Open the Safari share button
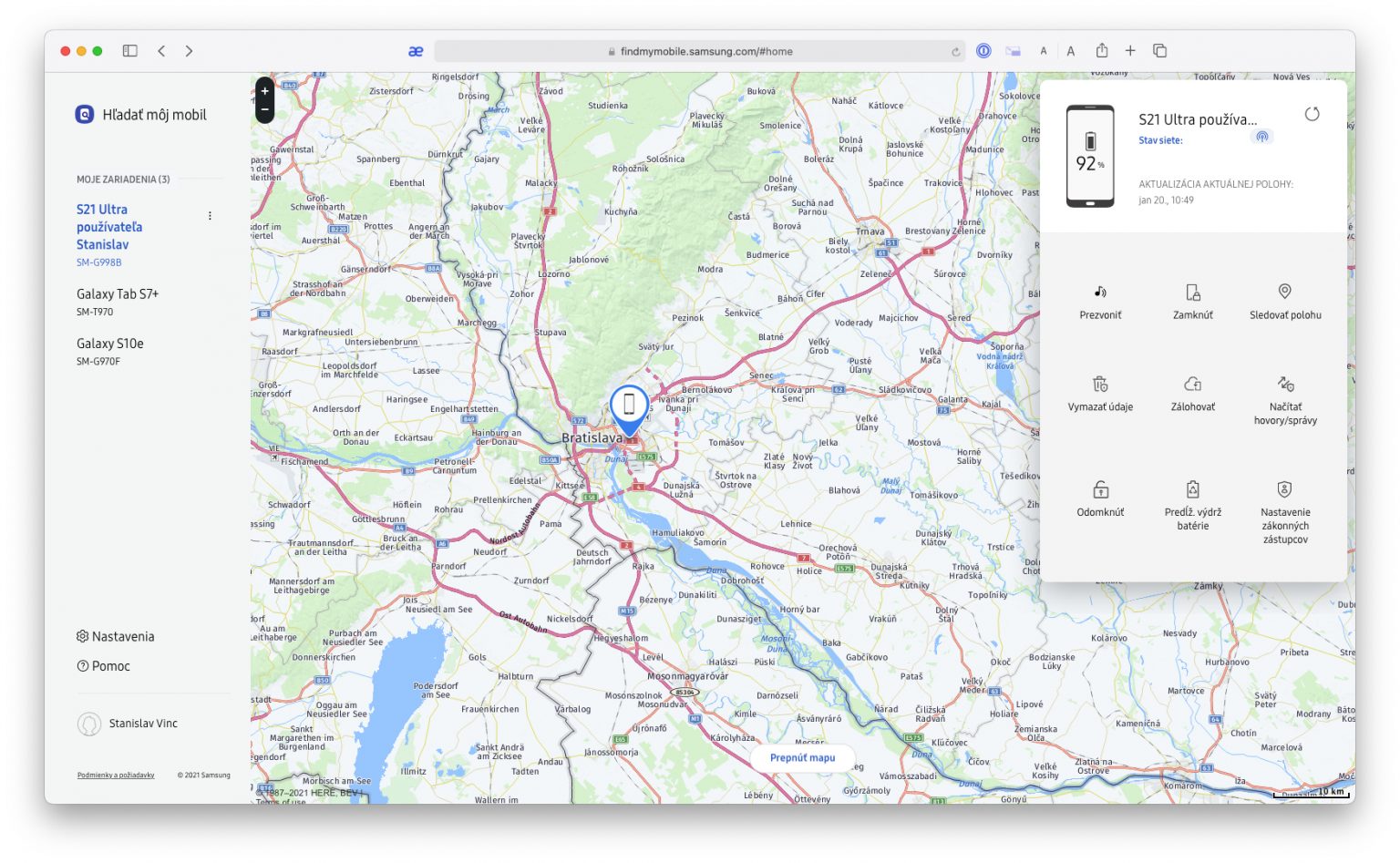This screenshot has height=863, width=1400. (x=1102, y=50)
